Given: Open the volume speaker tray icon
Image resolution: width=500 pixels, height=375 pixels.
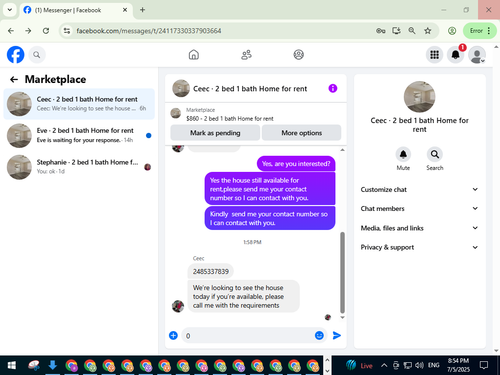Looking at the screenshot, I should click(x=419, y=365).
